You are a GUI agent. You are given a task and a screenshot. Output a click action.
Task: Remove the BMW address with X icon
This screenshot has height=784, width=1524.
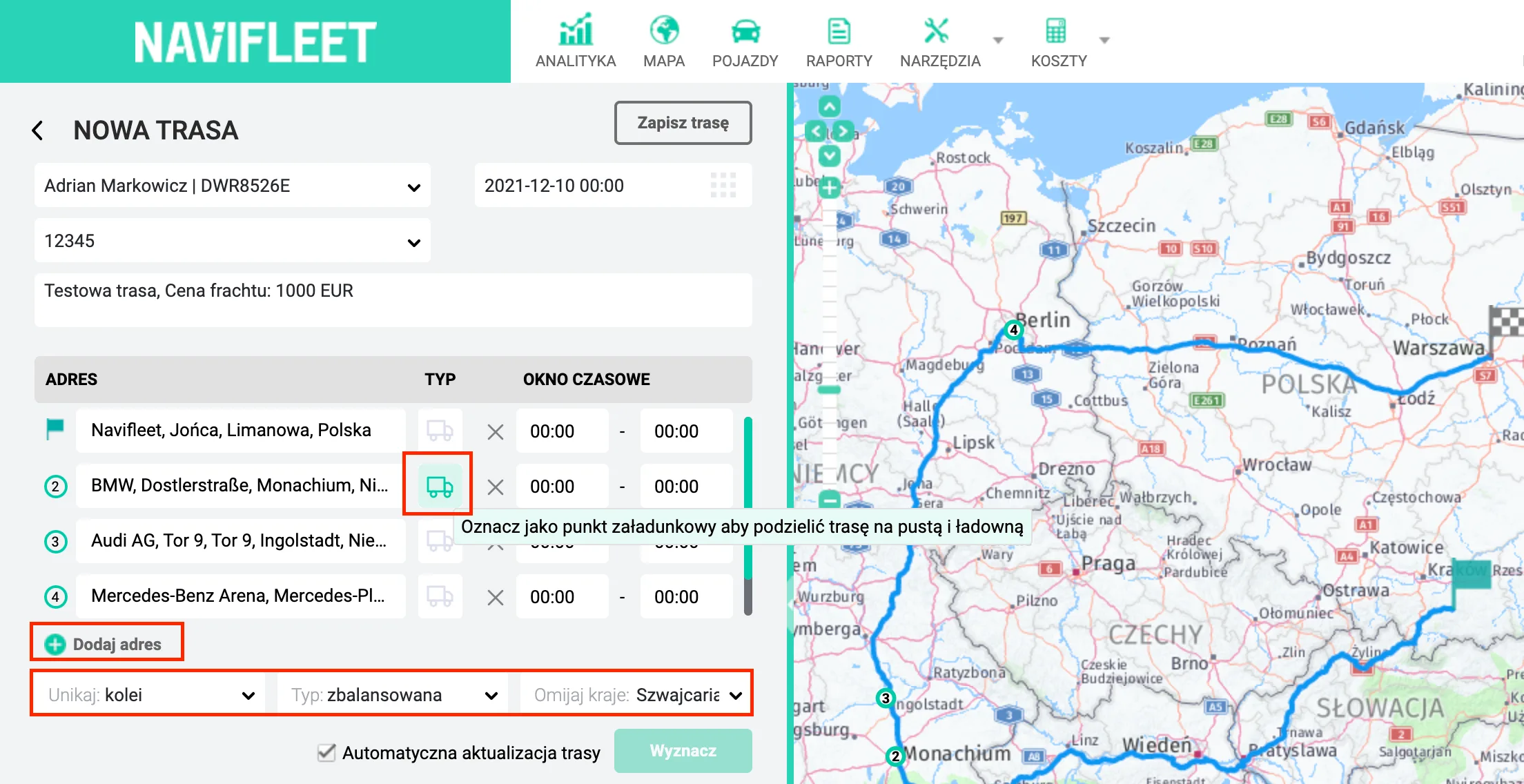point(496,487)
